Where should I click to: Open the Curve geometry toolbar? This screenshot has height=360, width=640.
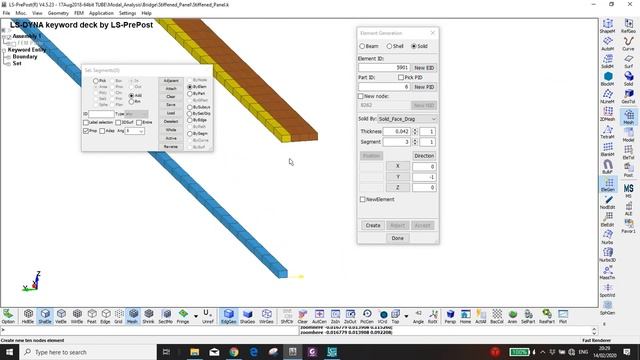629,44
